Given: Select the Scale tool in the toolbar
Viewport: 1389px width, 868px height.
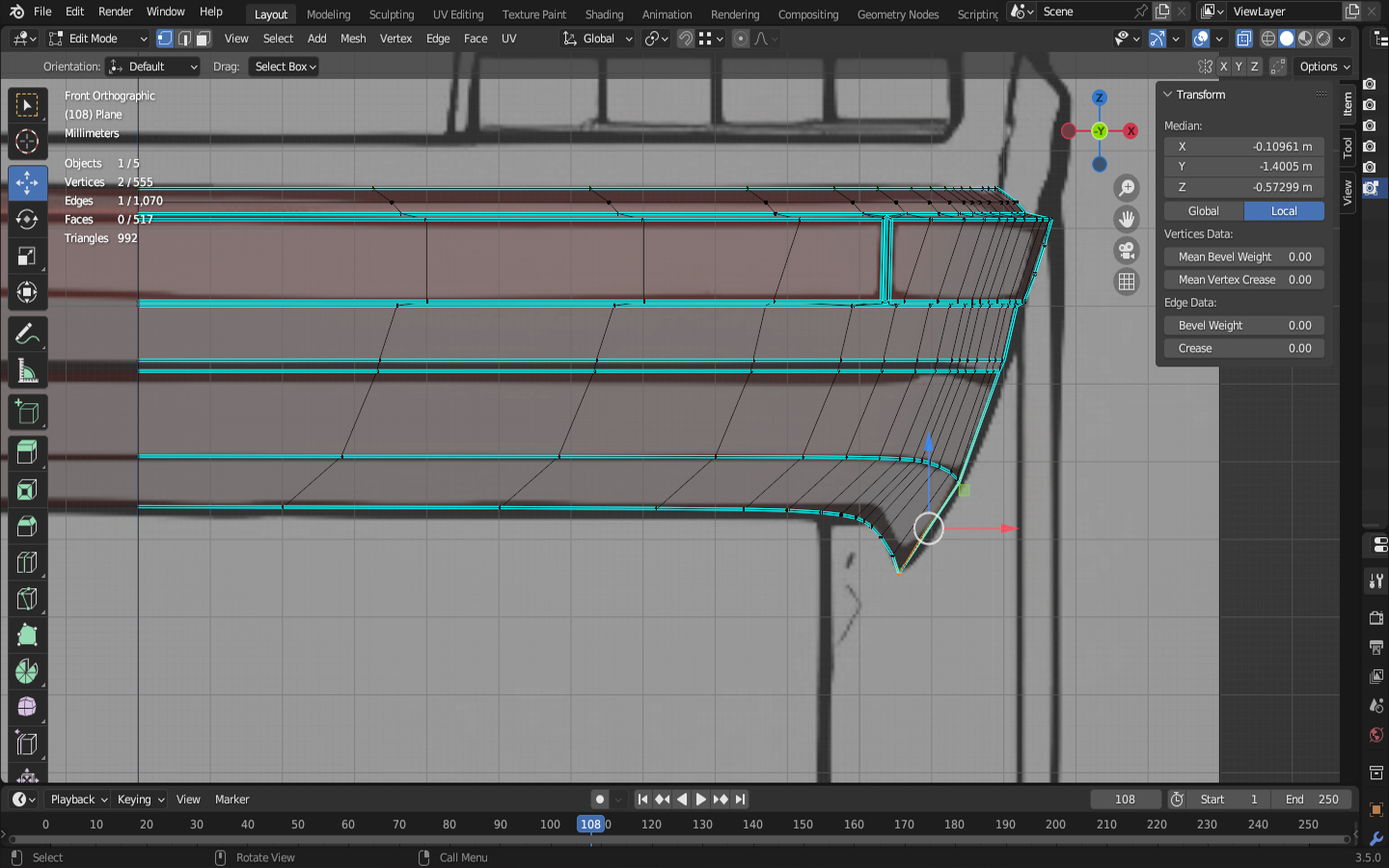Looking at the screenshot, I should (x=27, y=257).
